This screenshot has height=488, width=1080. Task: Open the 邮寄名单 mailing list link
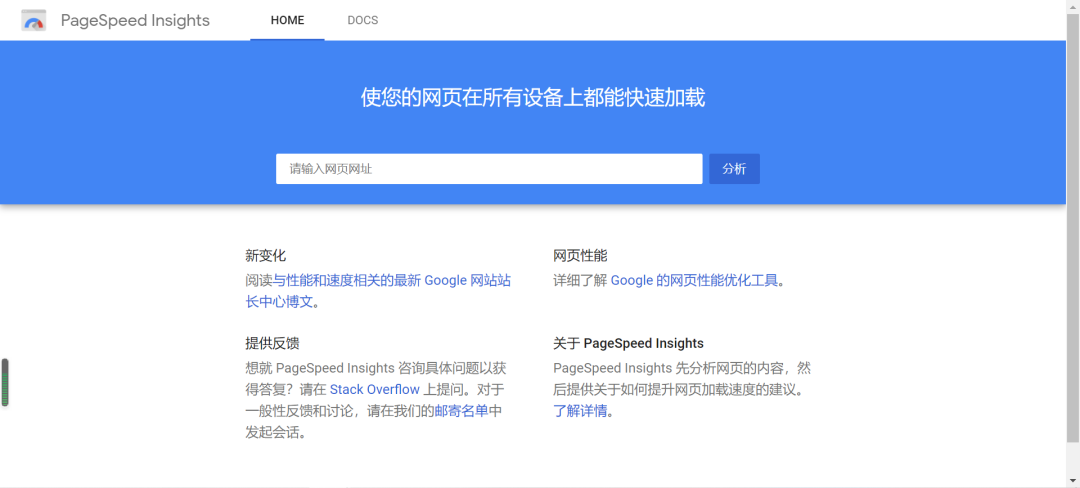(x=461, y=411)
